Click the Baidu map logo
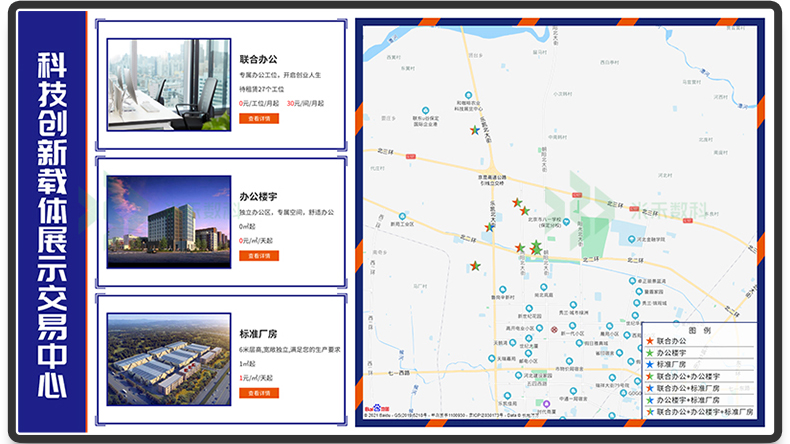The image size is (790, 444). pyautogui.click(x=377, y=408)
